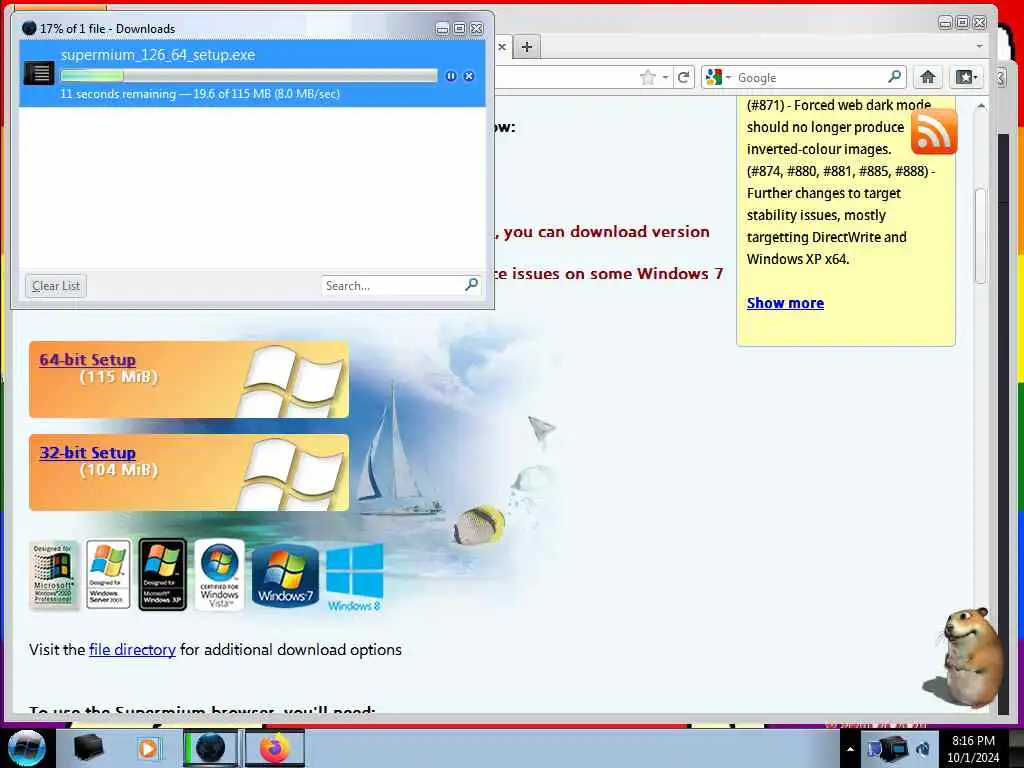Cancel the supermium_126_64_setup.exe download
1024x768 pixels.
(469, 76)
